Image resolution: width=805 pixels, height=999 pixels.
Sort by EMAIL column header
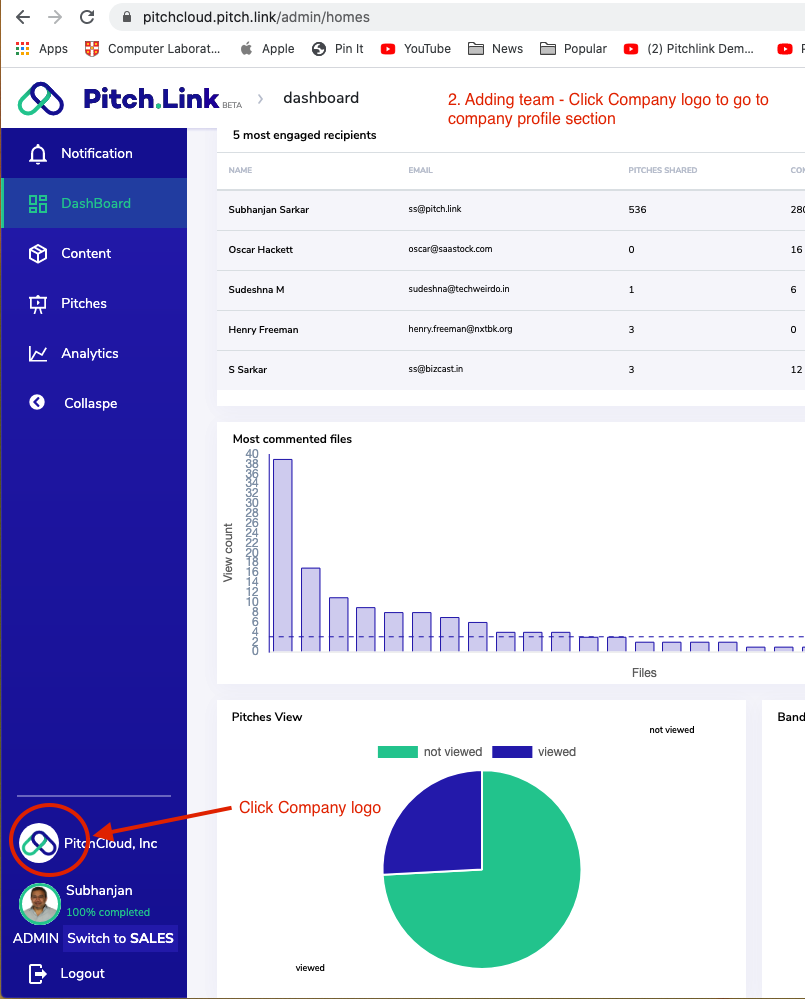[x=420, y=170]
